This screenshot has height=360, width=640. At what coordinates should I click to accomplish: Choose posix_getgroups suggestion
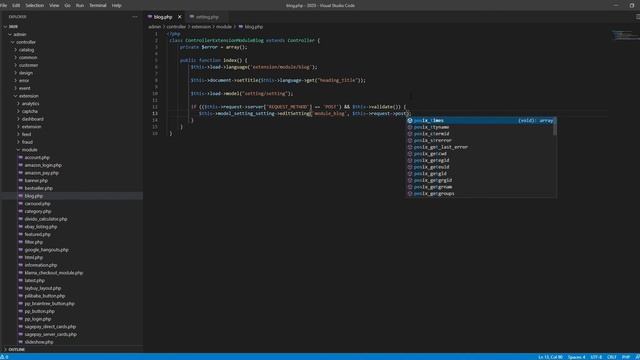(x=480, y=194)
